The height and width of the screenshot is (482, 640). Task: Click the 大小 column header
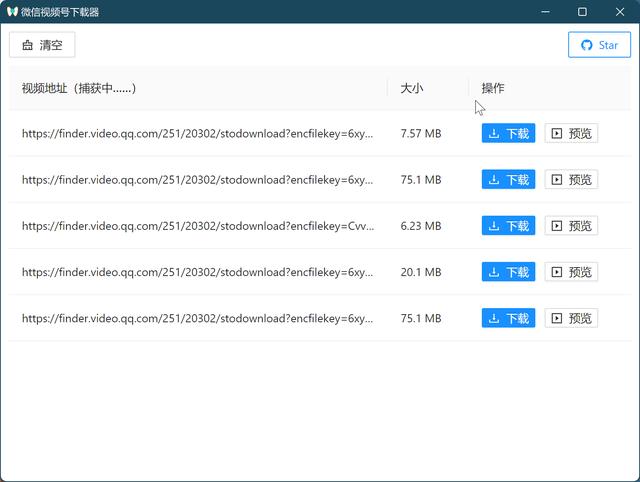411,88
